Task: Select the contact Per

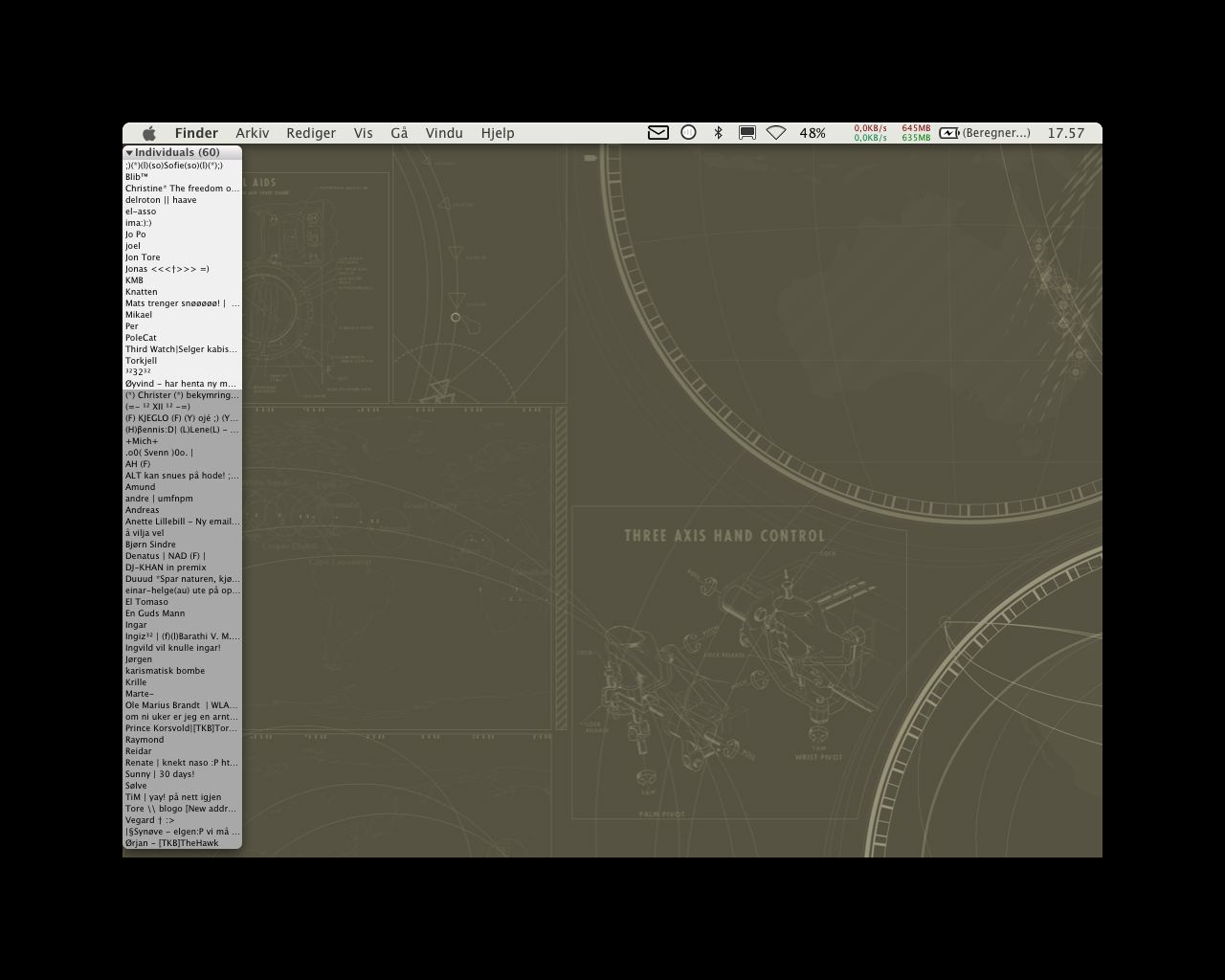Action: (x=182, y=326)
